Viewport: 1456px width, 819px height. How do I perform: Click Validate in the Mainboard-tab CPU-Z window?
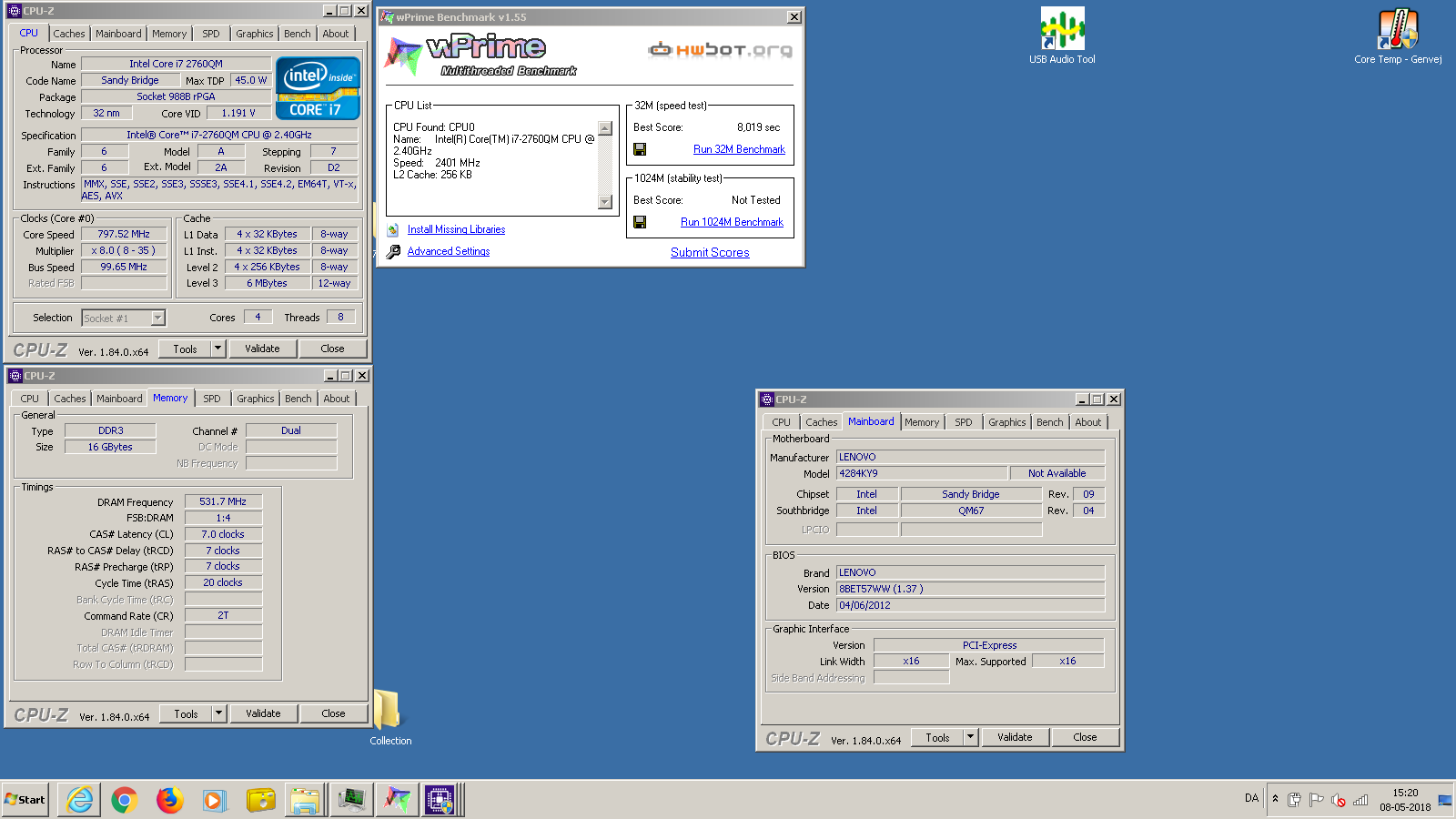click(1015, 737)
